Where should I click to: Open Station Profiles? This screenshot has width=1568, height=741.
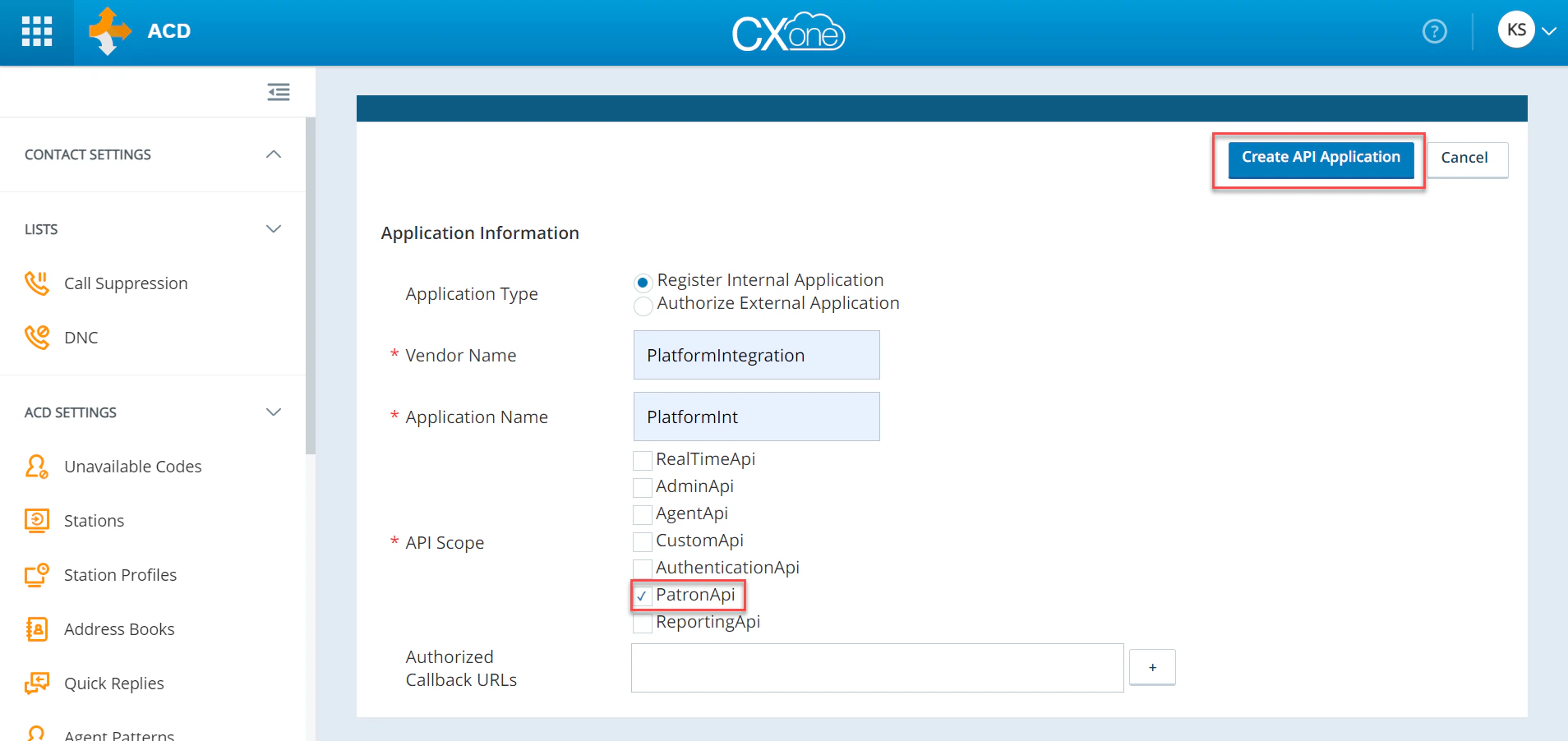[120, 575]
